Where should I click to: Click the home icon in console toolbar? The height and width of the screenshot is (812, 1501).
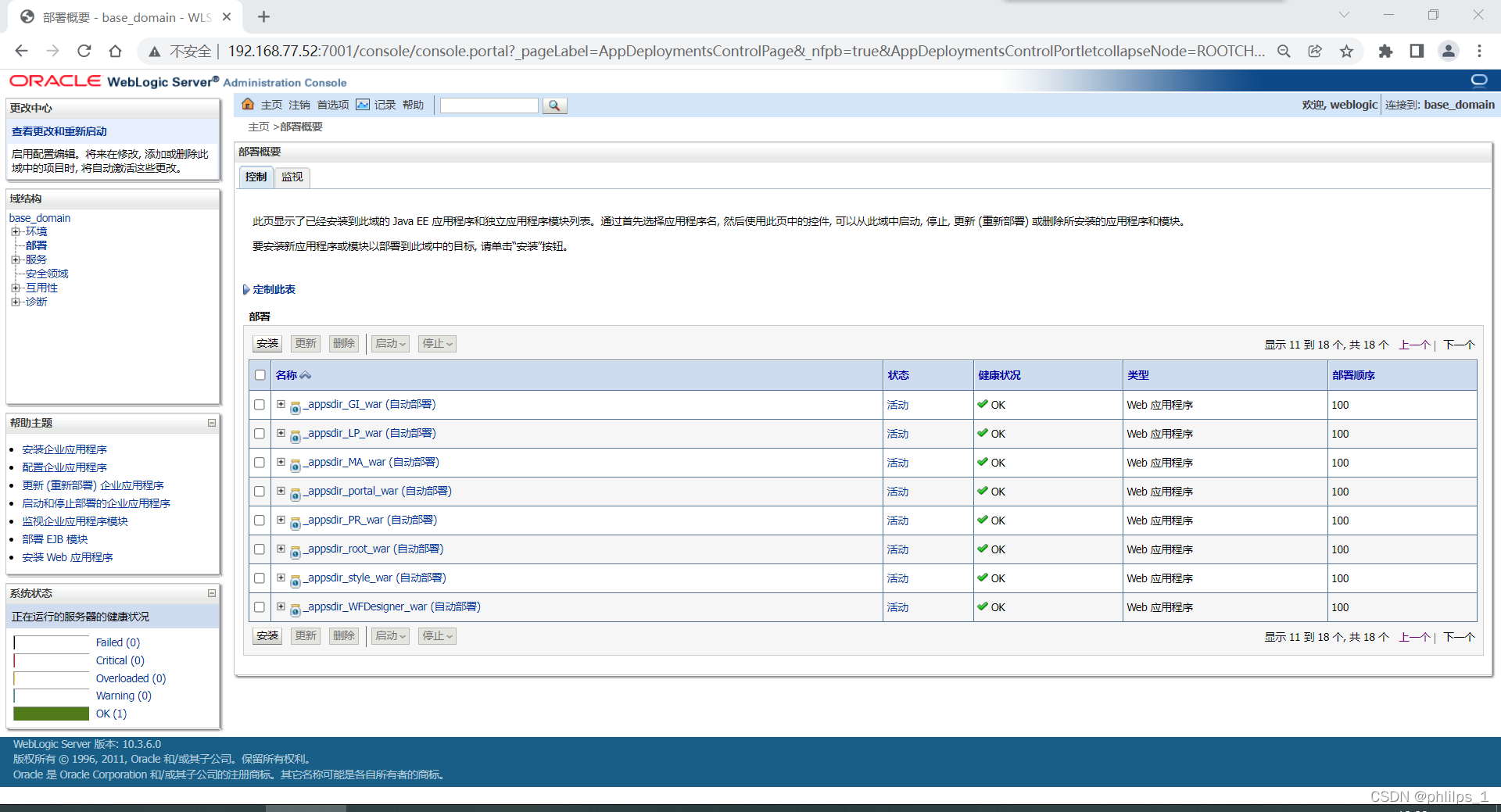(x=248, y=105)
